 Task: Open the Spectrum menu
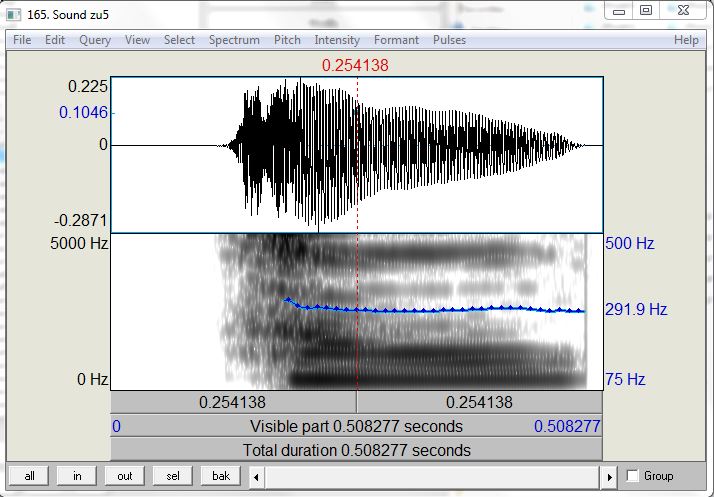pyautogui.click(x=234, y=40)
